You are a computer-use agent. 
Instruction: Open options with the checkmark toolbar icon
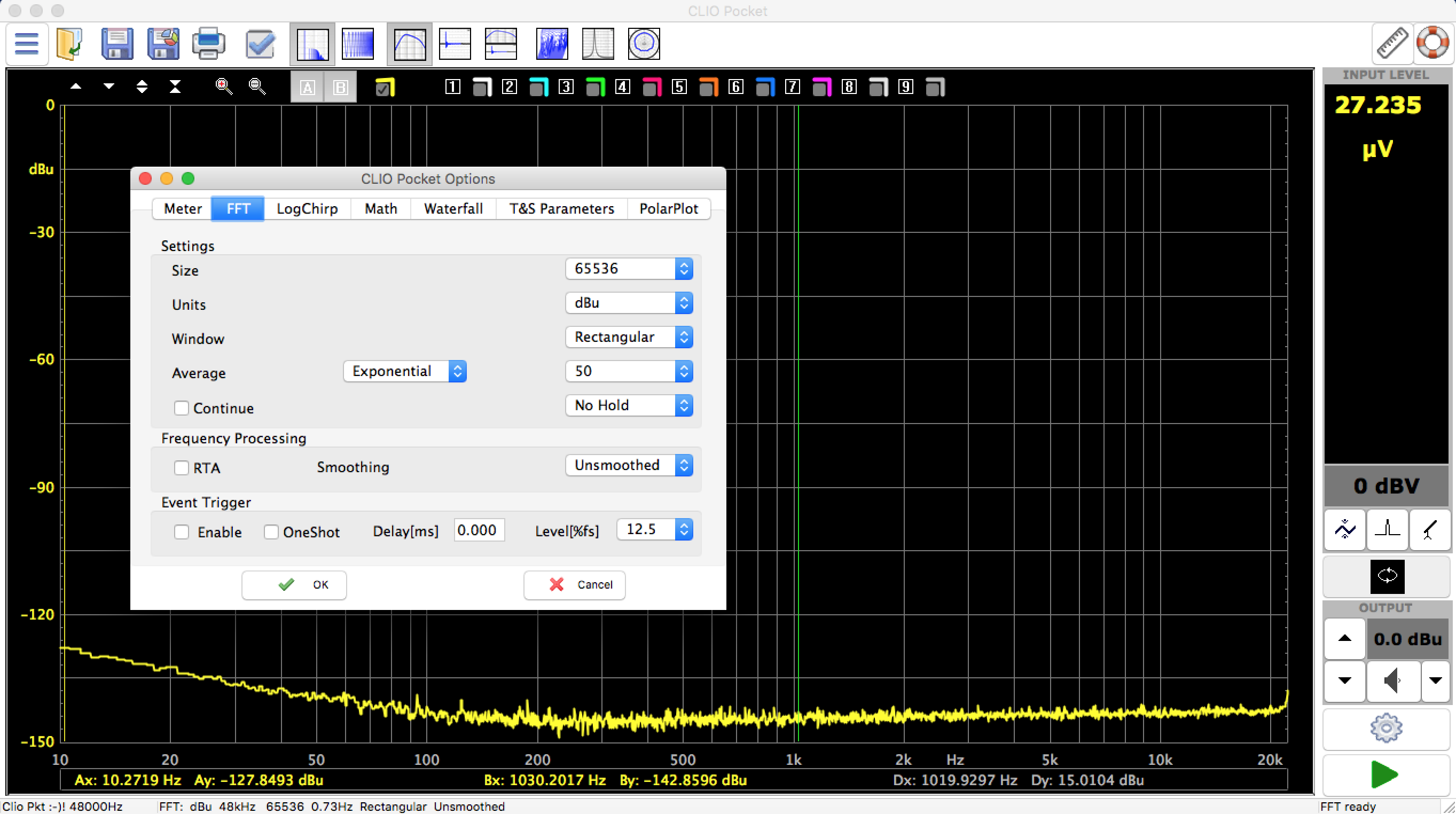[260, 43]
